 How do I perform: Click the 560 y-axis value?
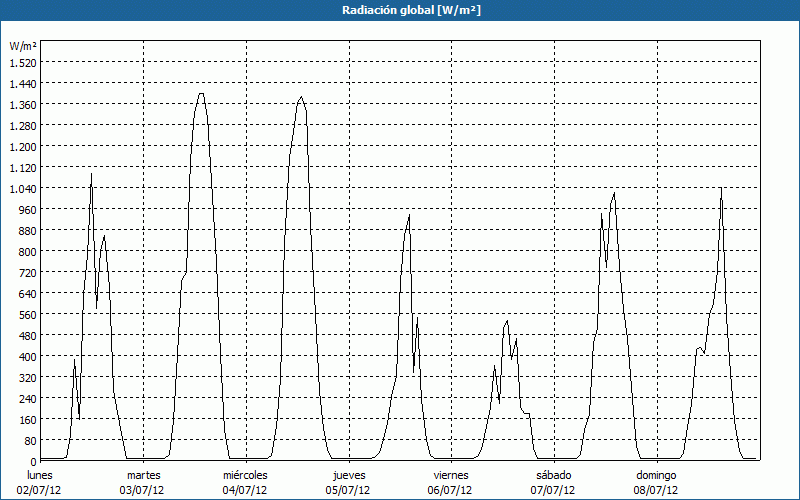click(28, 314)
